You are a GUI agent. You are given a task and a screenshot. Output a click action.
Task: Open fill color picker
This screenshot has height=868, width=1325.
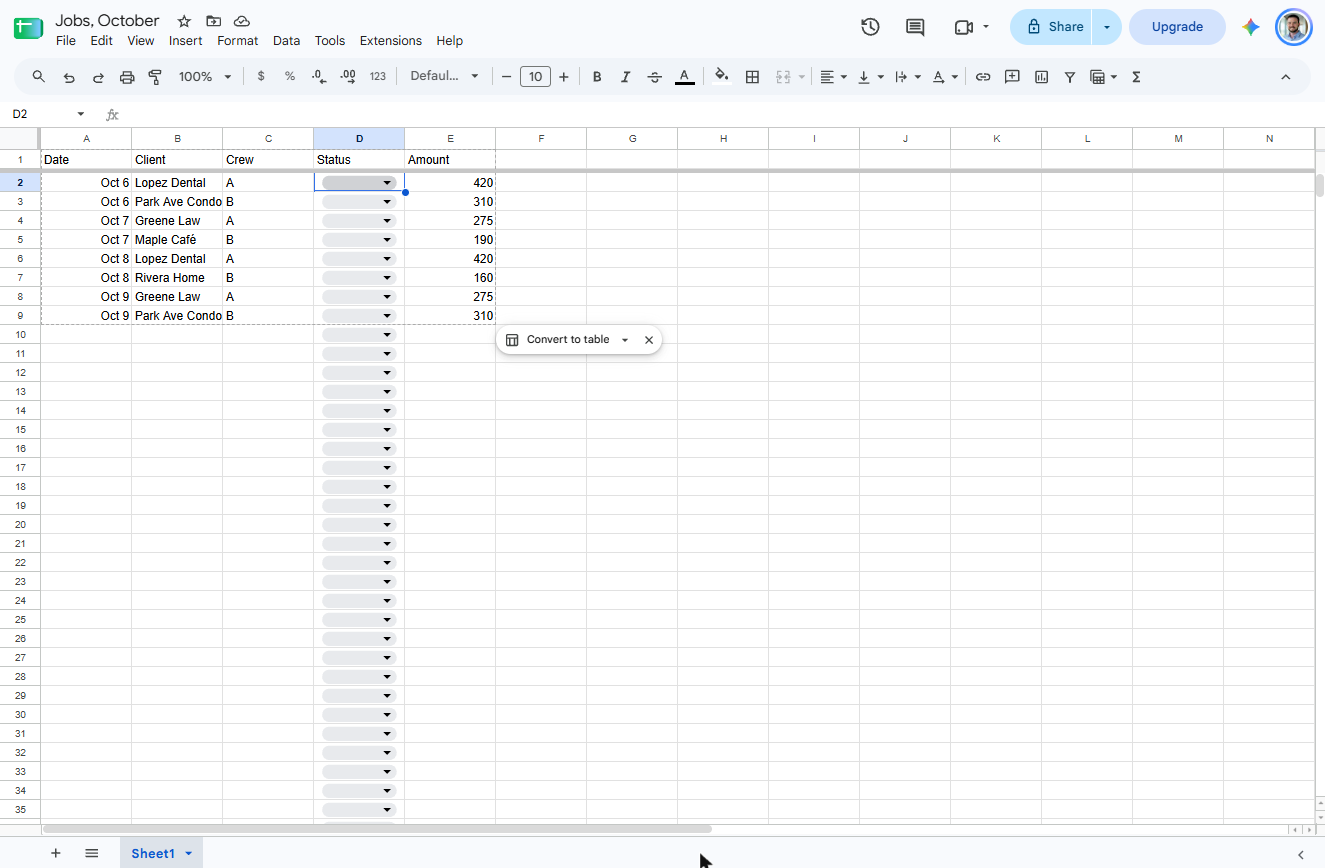point(722,77)
